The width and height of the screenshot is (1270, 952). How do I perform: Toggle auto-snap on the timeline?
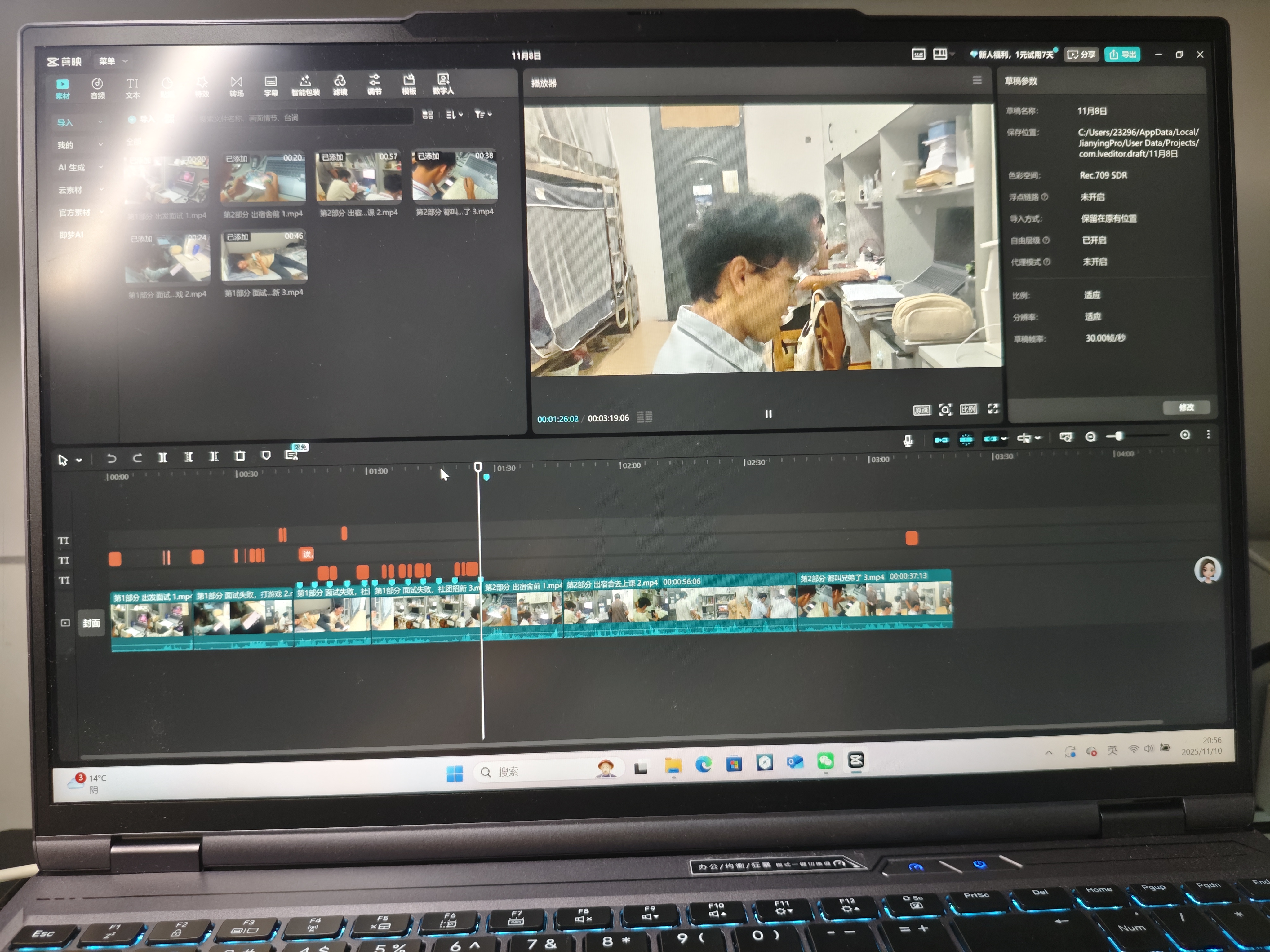click(x=966, y=439)
